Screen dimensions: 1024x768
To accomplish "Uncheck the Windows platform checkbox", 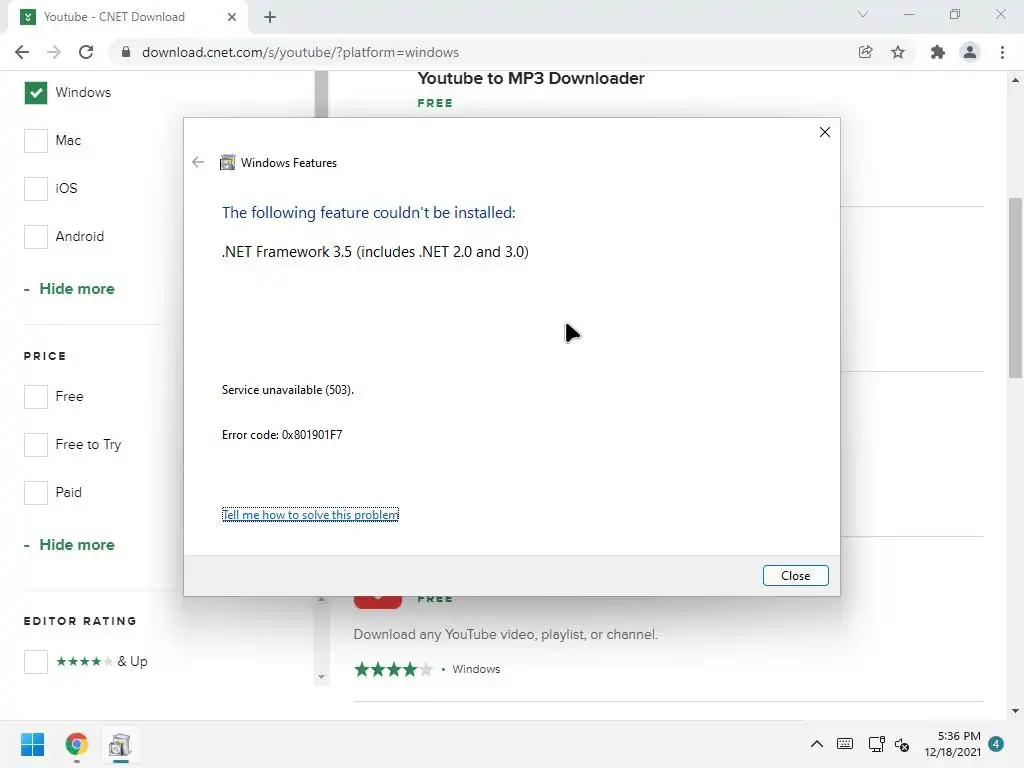I will click(x=36, y=93).
